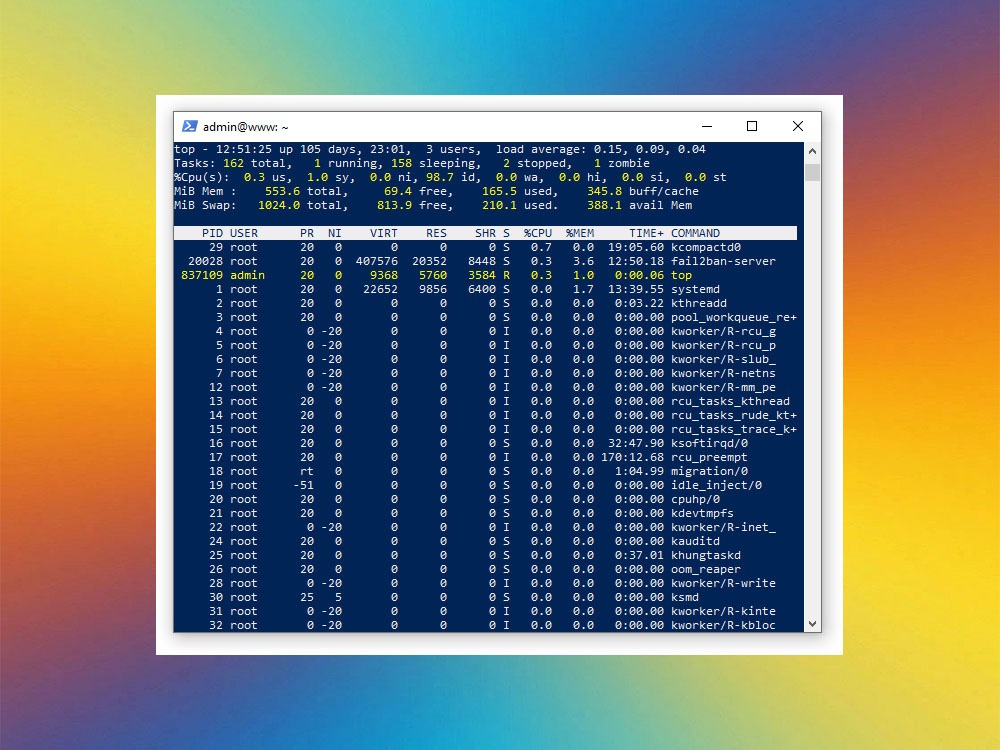The width and height of the screenshot is (1000, 750).
Task: Click the %CPU column header
Action: point(537,232)
